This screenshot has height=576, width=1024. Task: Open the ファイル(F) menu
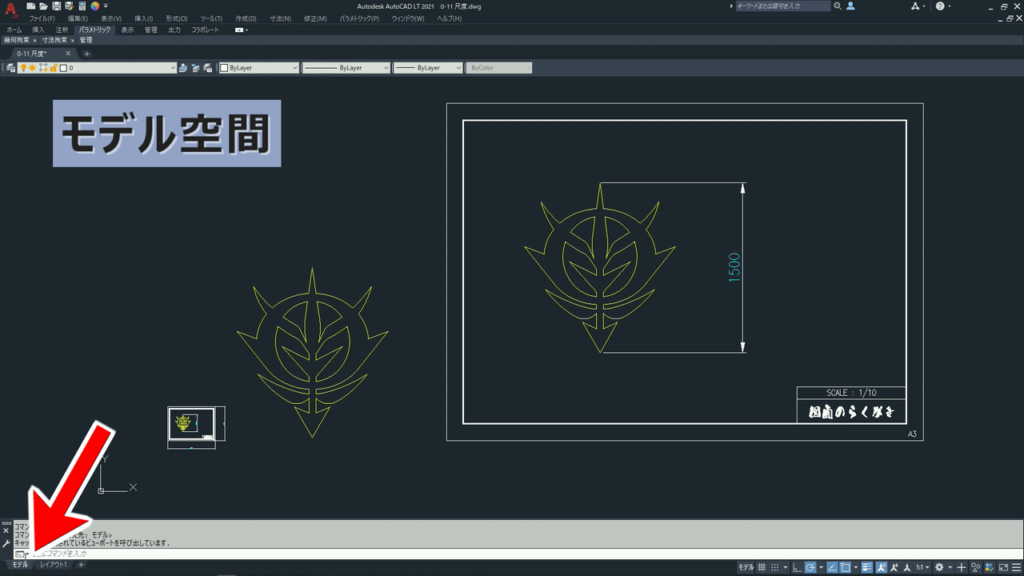[42, 18]
